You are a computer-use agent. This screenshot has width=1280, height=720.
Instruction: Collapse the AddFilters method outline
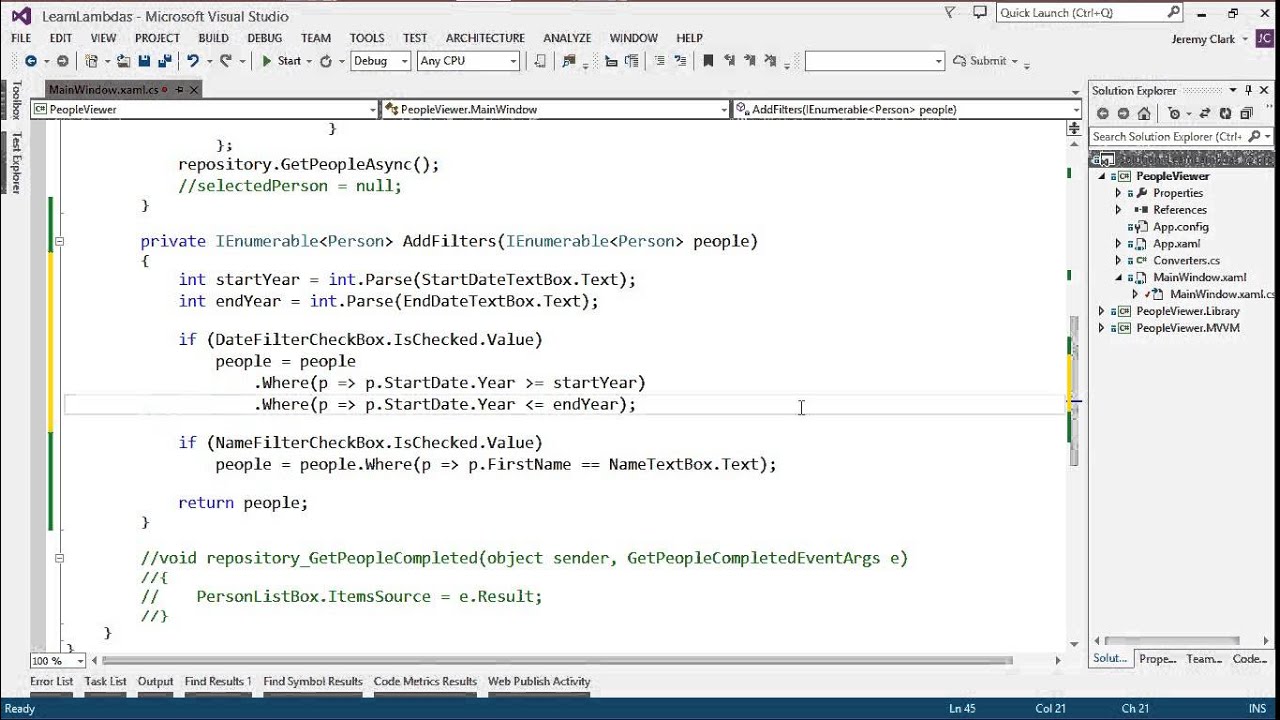(x=60, y=241)
